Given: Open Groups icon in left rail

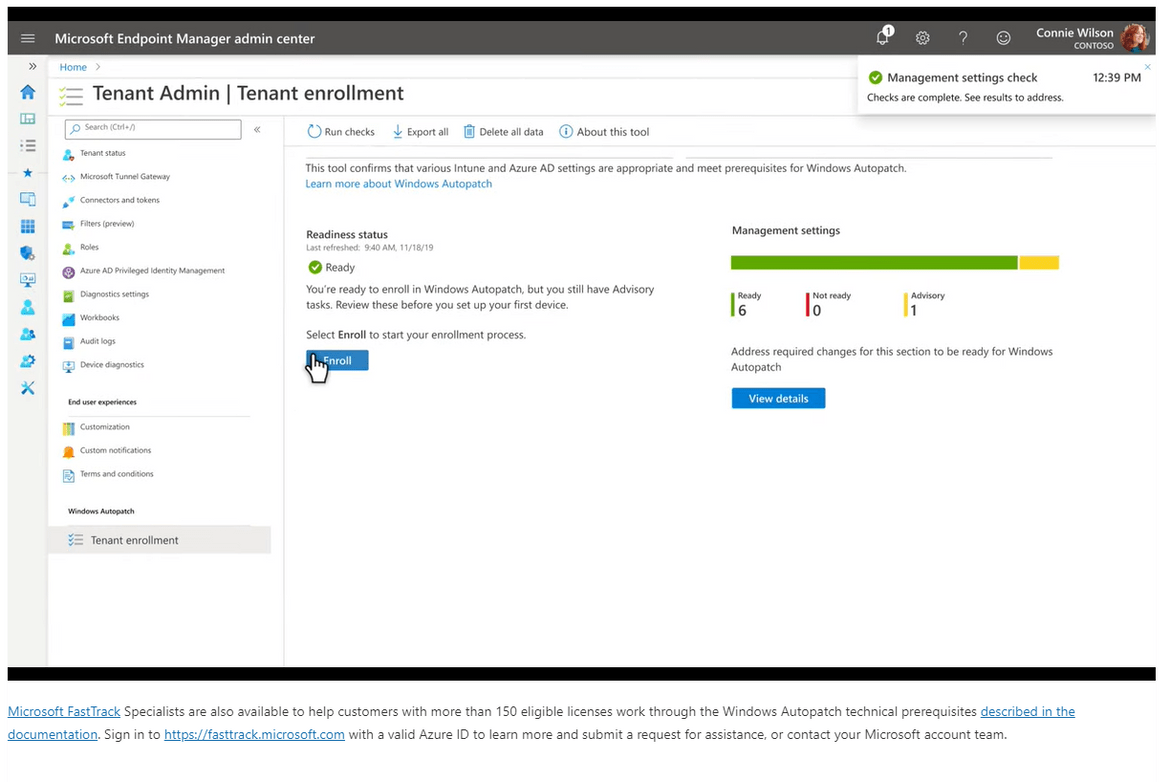Looking at the screenshot, I should click(x=28, y=334).
